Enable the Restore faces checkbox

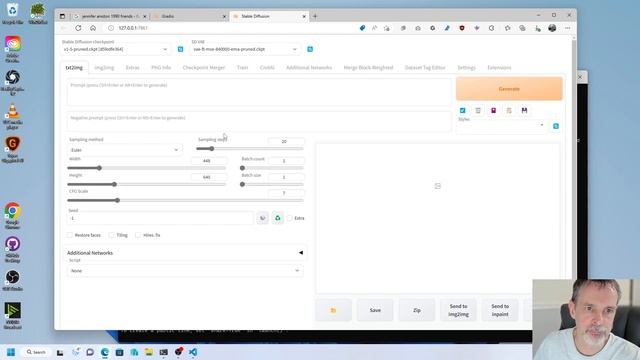coord(70,235)
